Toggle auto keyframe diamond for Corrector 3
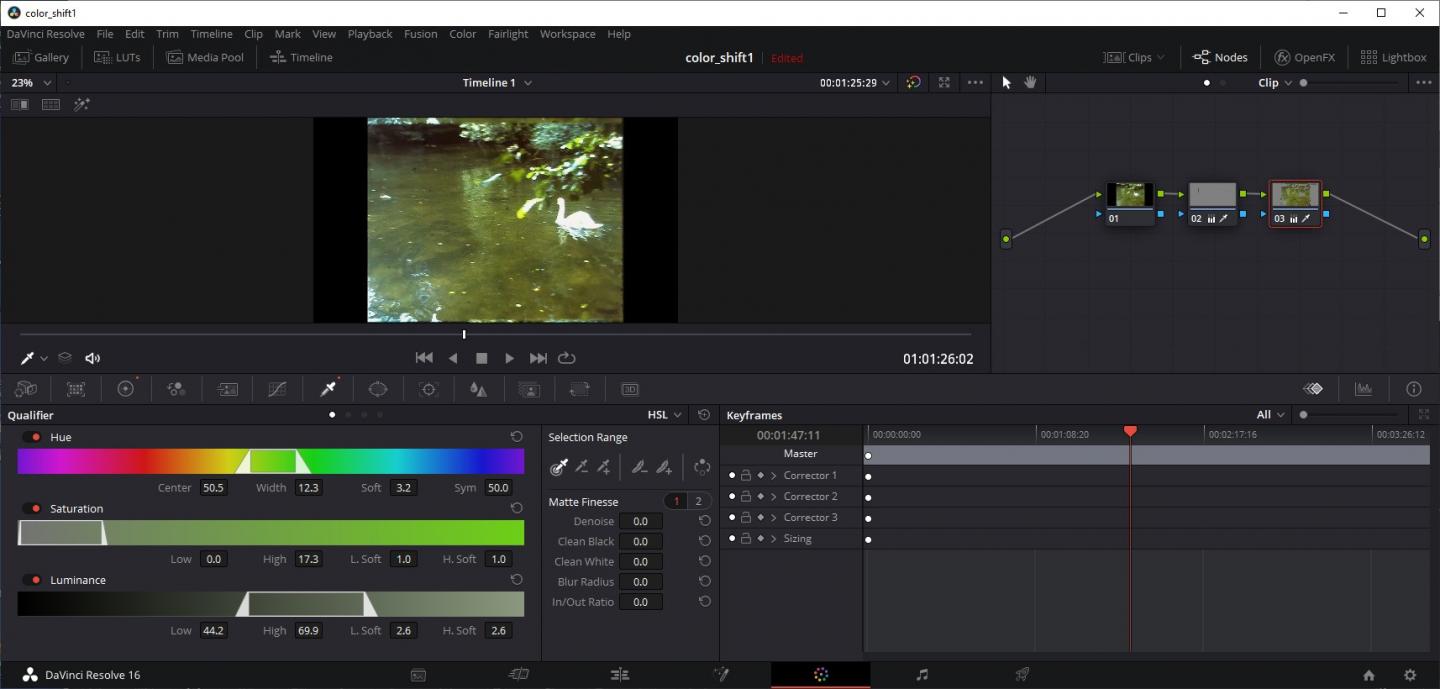Screen dimensions: 1440x689 pyautogui.click(x=760, y=517)
